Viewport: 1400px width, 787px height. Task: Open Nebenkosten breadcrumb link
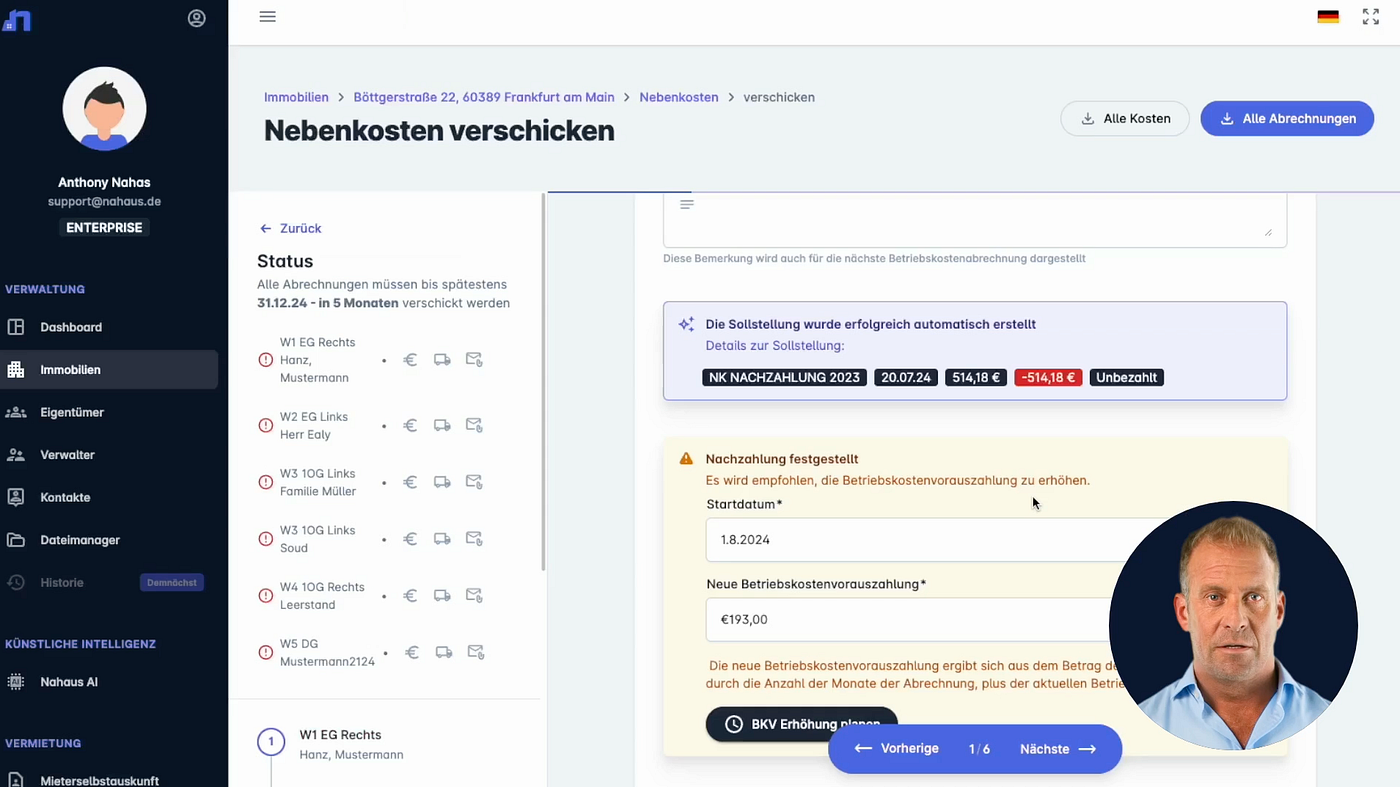[679, 97]
